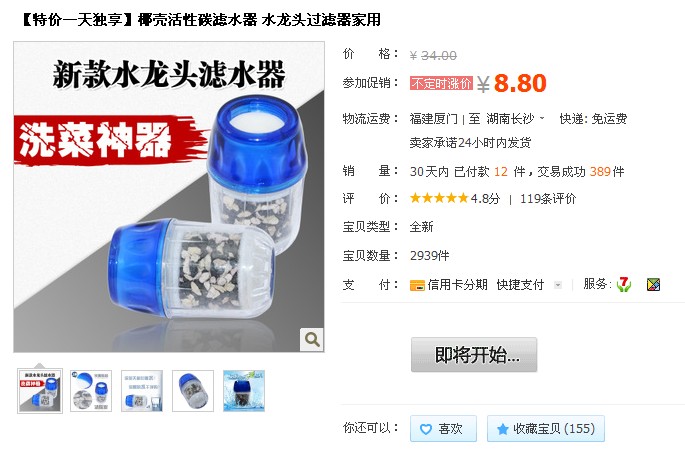Image resolution: width=685 pixels, height=469 pixels.
Task: Expand the payment methods dropdown arrow
Action: click(x=558, y=285)
